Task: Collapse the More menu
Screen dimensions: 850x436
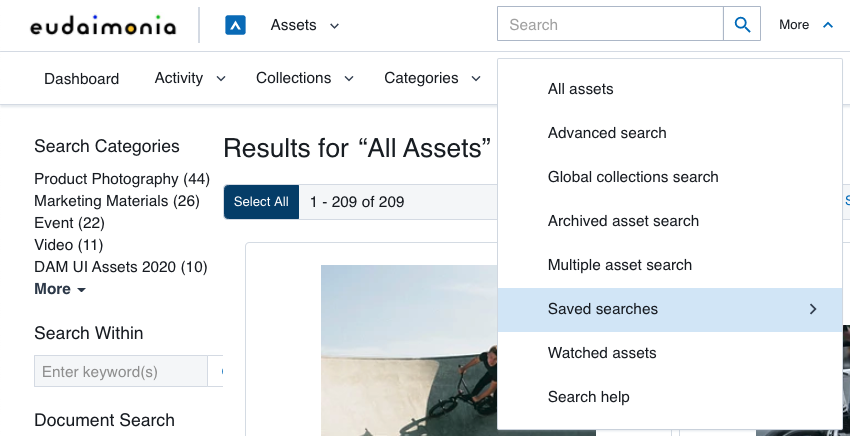Action: 806,24
